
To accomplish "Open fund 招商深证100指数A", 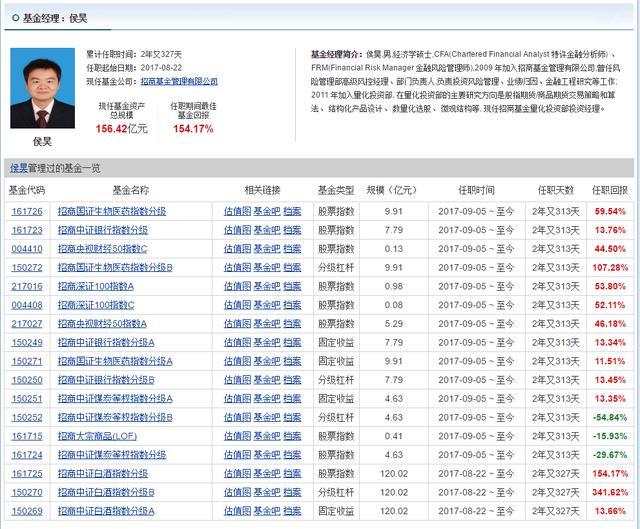I will tap(96, 287).
